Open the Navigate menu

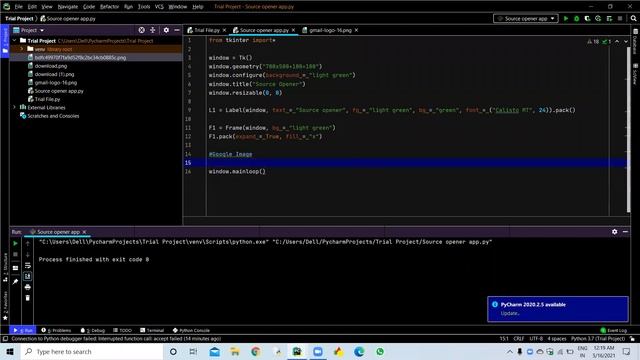[x=67, y=7]
